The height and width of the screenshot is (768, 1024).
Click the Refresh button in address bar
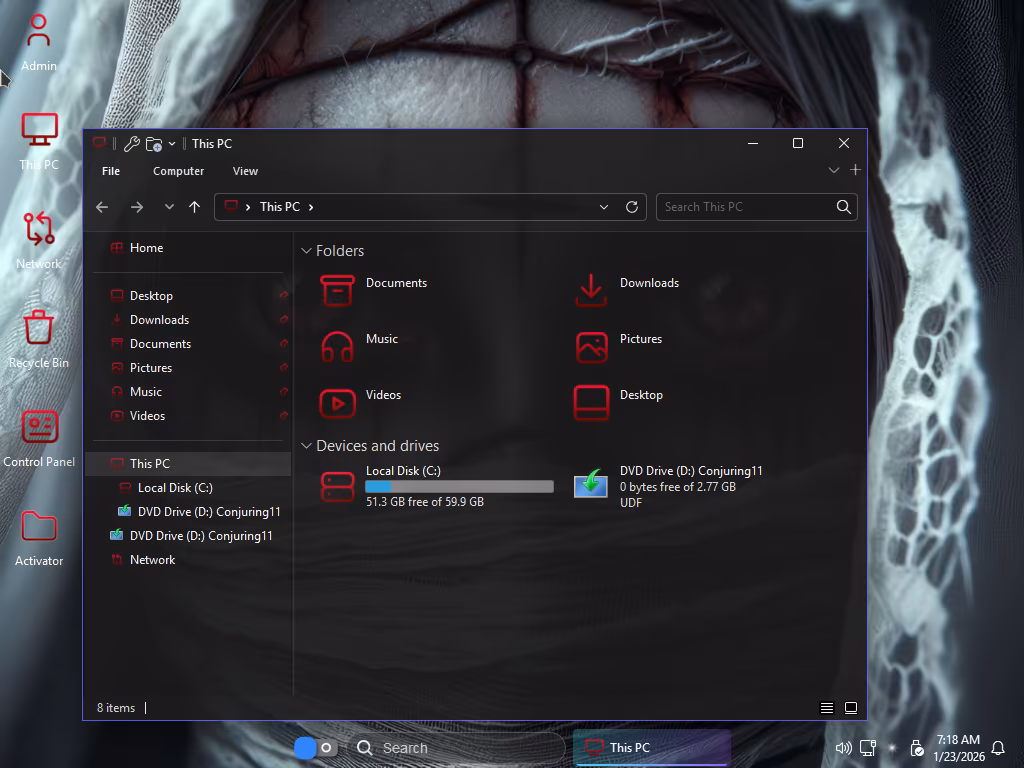pos(632,207)
